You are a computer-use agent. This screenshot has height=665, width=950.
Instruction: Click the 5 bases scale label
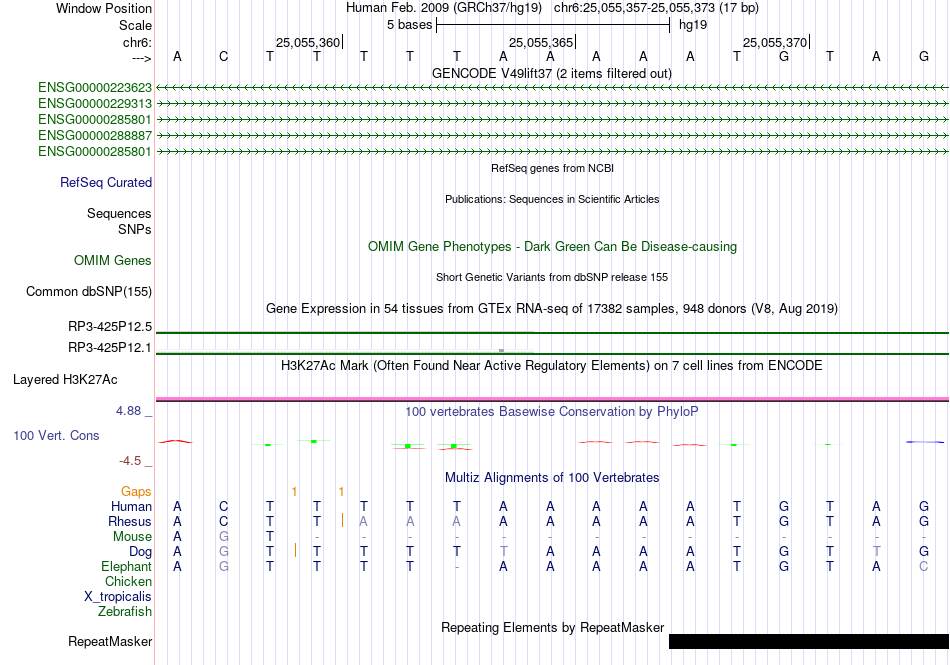[410, 25]
